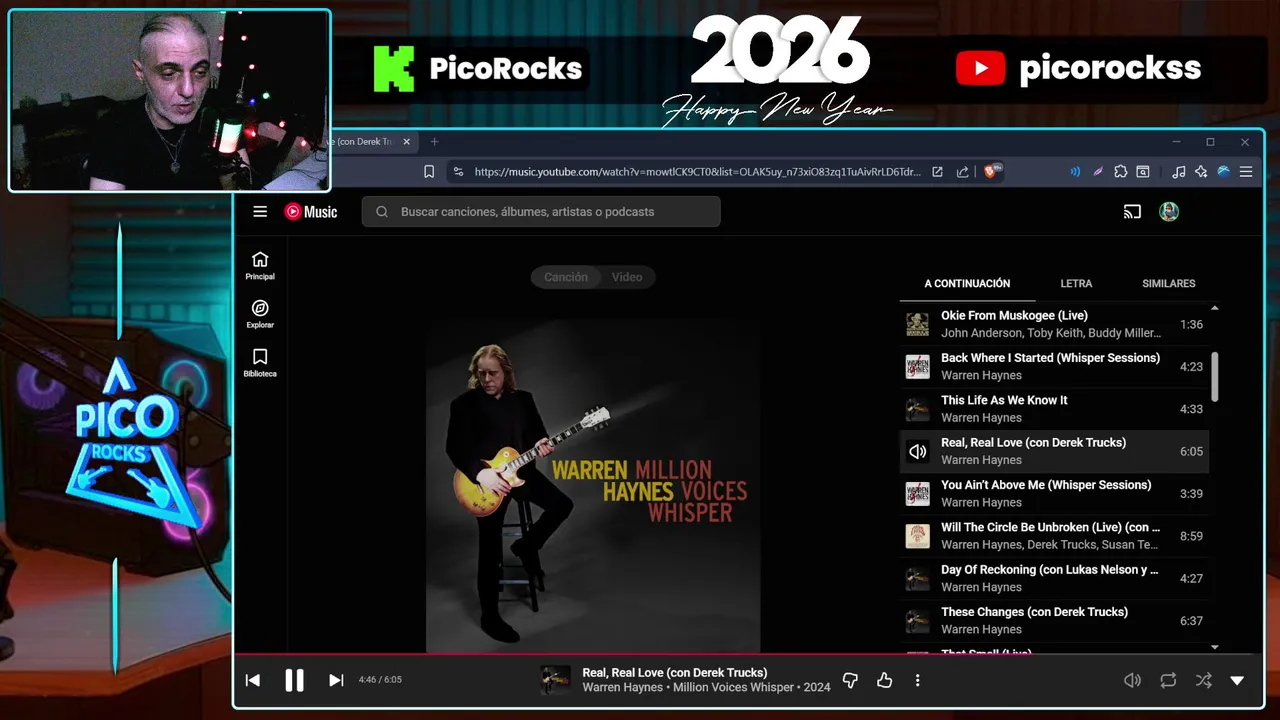Click Warren Haynes artist under These Changes

pos(981,630)
